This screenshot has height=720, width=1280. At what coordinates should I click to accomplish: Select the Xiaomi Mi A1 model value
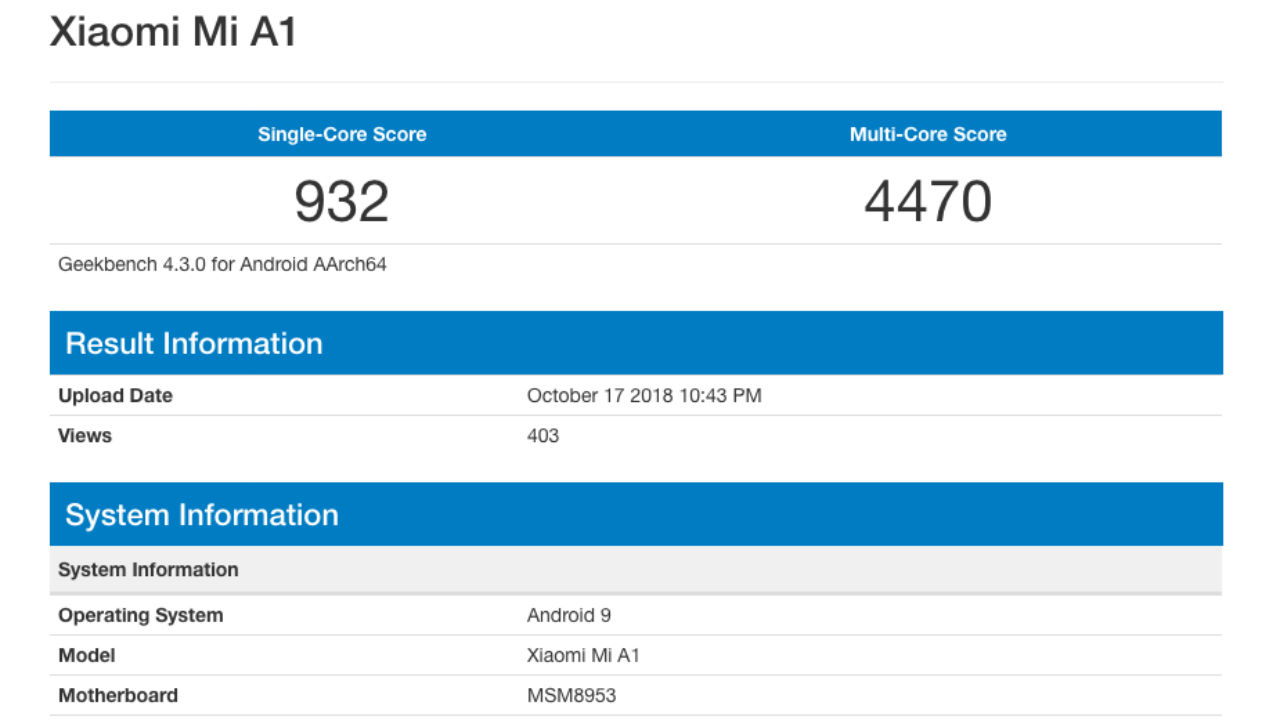tap(583, 656)
